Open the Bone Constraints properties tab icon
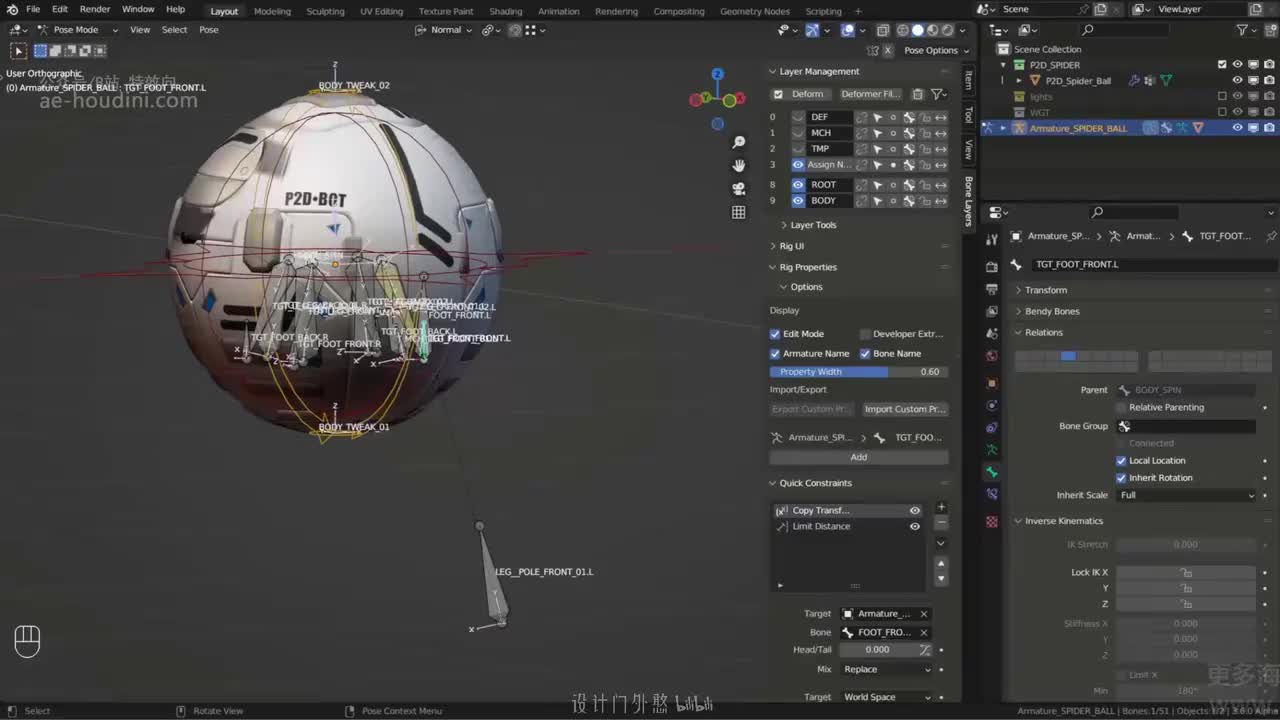 (992, 494)
